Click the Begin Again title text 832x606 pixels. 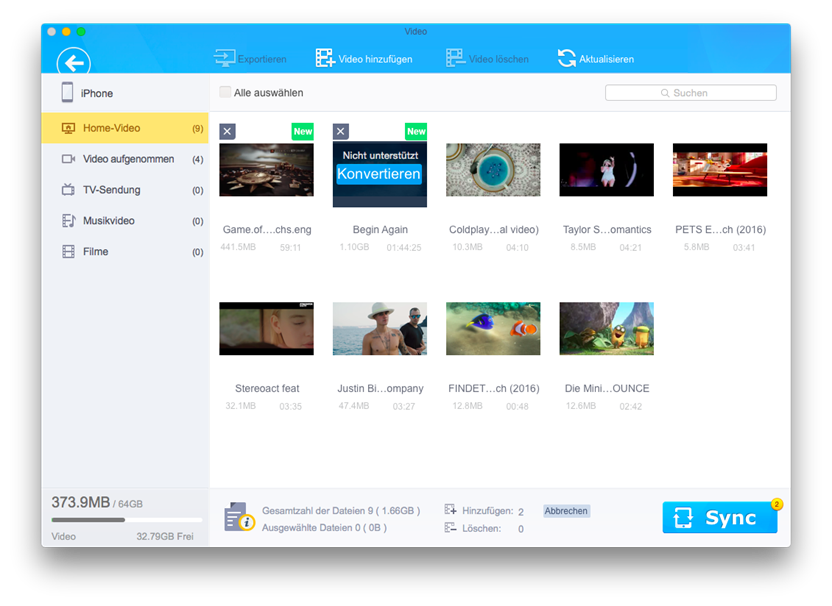point(380,229)
